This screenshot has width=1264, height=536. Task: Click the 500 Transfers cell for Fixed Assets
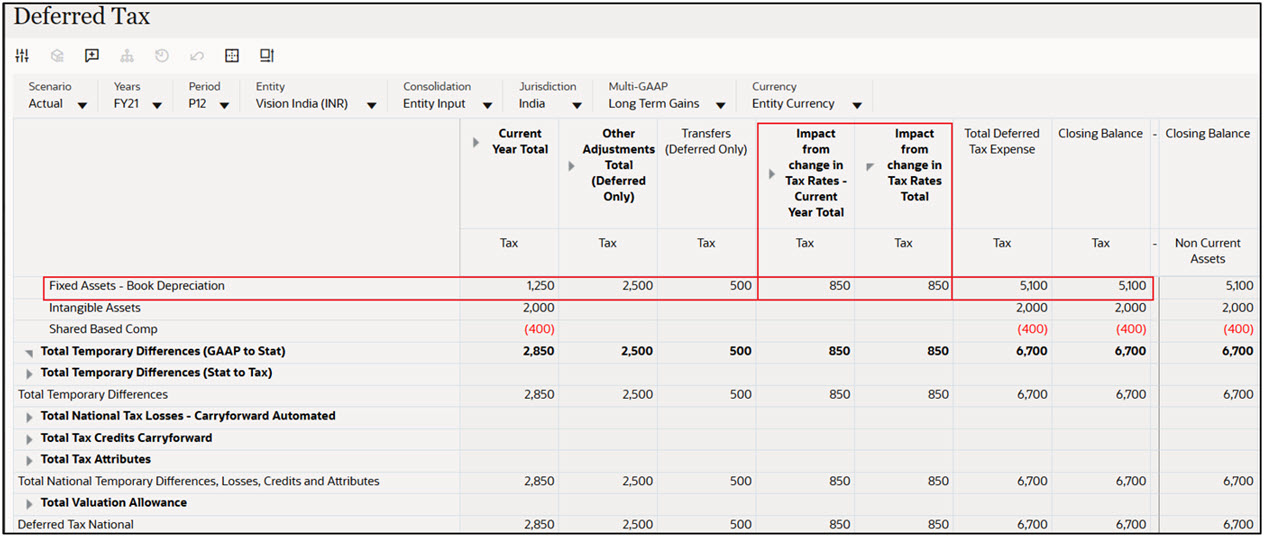coord(707,286)
